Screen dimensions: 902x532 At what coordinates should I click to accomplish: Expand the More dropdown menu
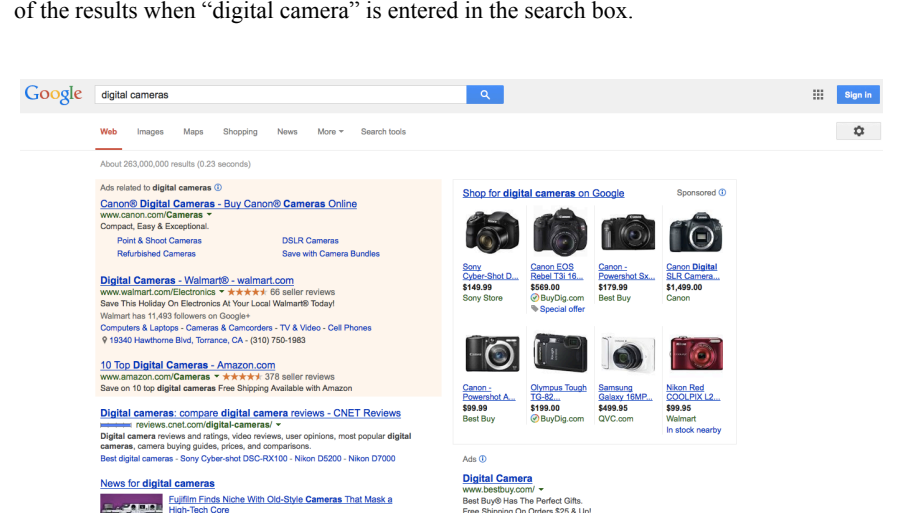[x=330, y=132]
